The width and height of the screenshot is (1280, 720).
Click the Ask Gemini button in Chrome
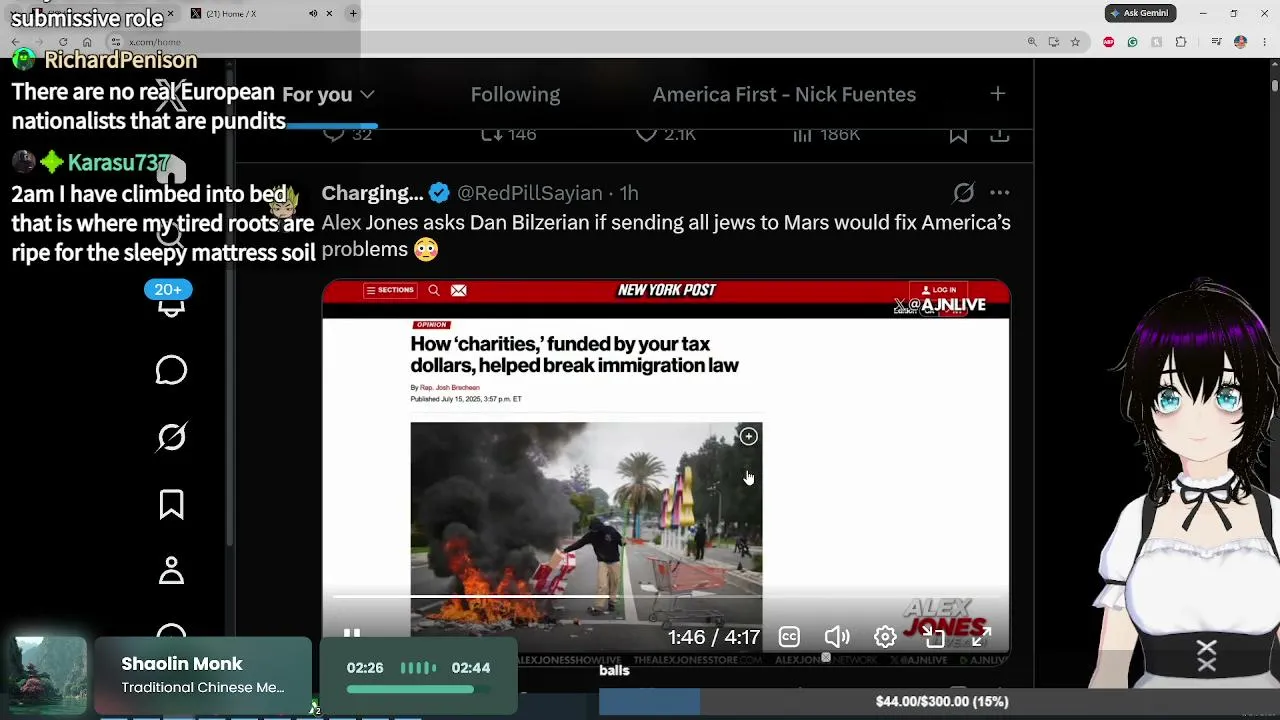pos(1141,13)
